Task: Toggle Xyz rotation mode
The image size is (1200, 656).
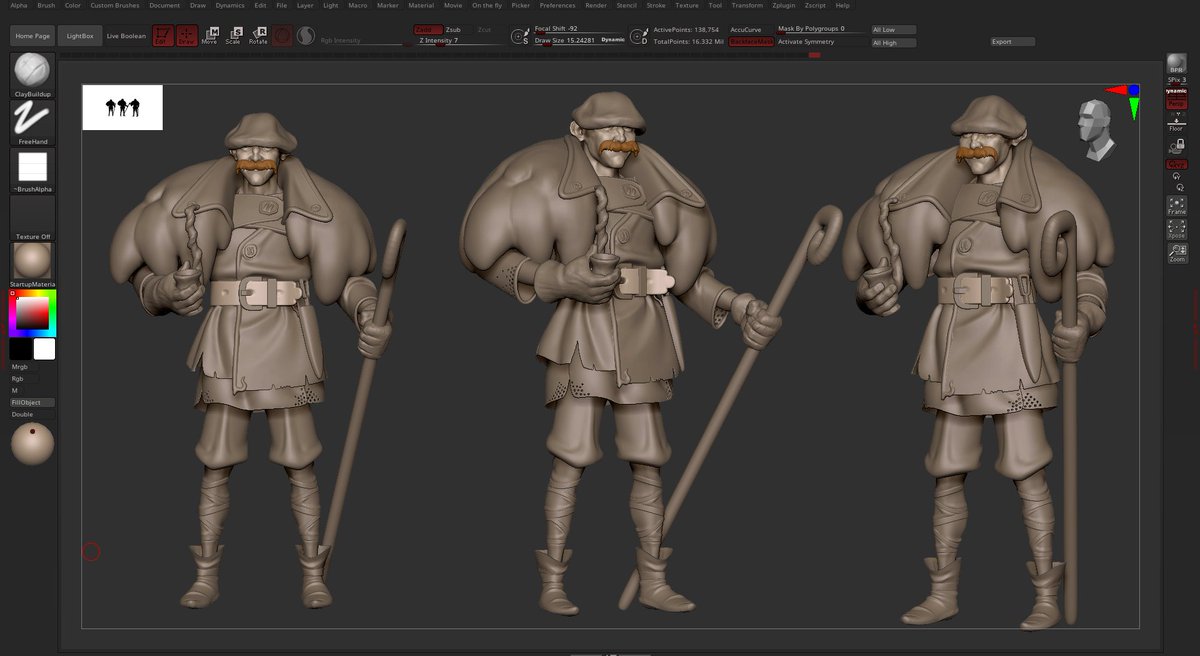Action: pyautogui.click(x=1177, y=164)
